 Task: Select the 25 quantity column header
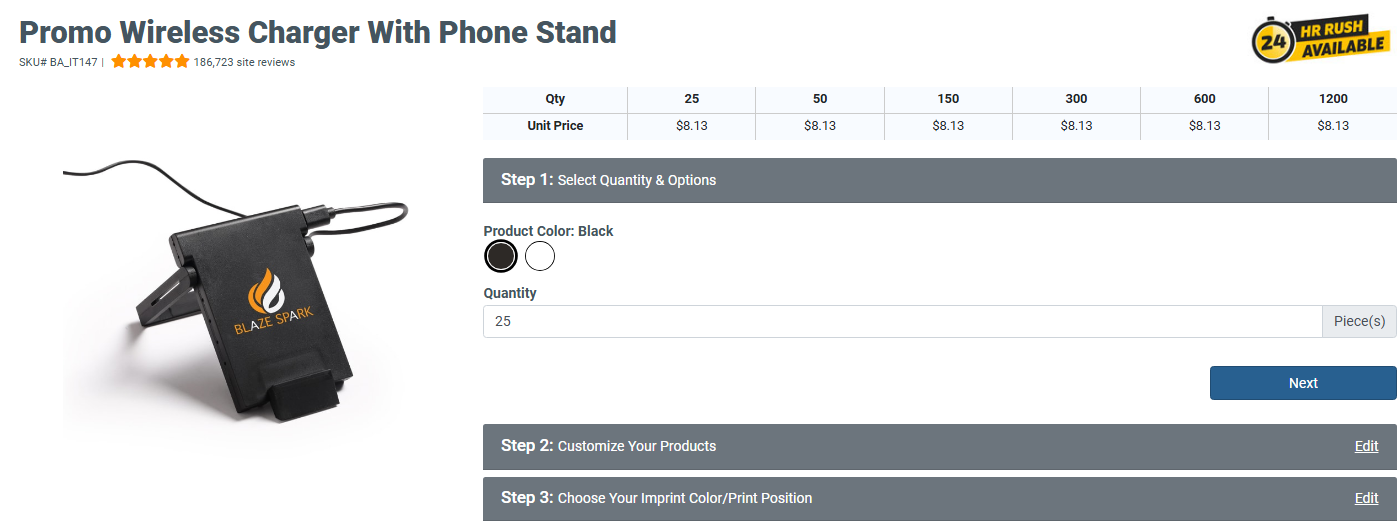coord(692,99)
